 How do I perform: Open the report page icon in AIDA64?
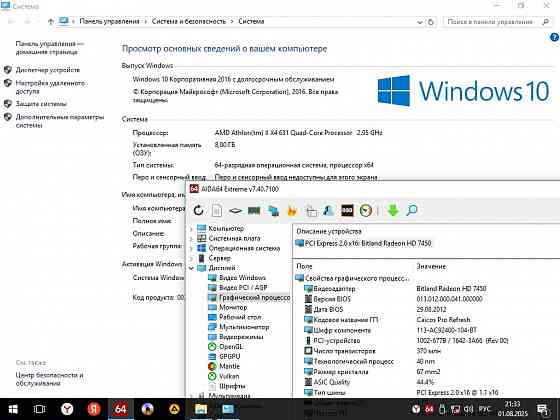217,210
